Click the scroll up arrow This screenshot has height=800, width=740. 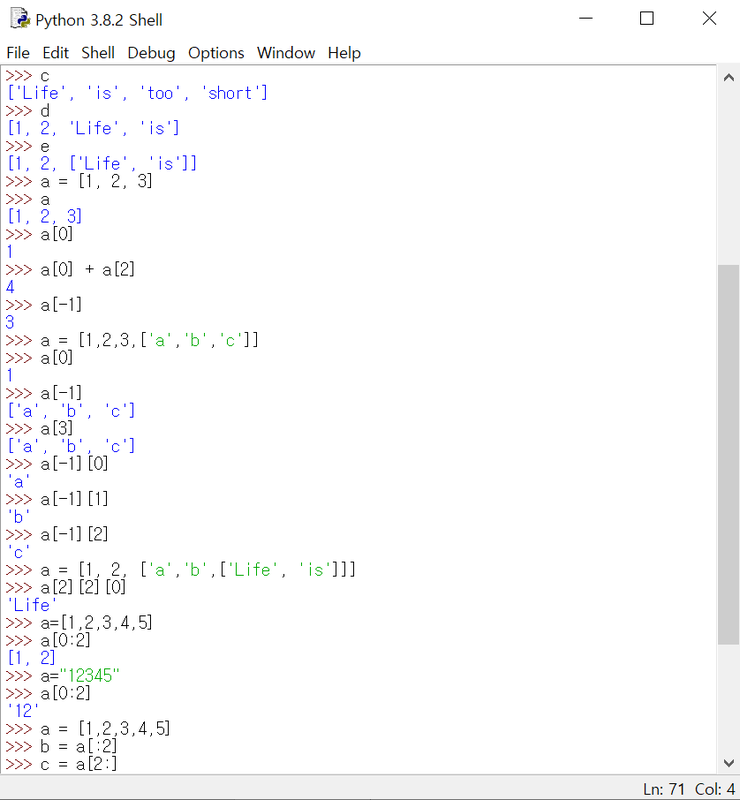point(728,78)
